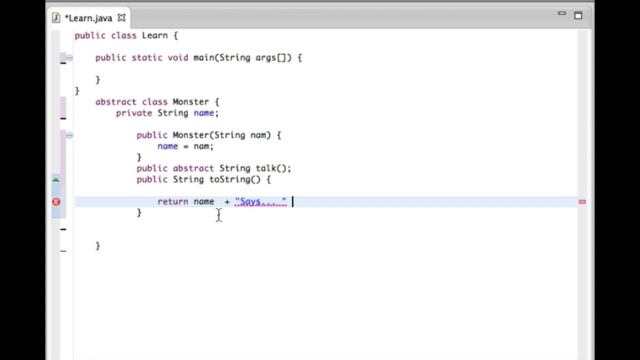Click 'public abstract String talk();' line
Viewport: 640px width, 360px height.
click(x=214, y=168)
